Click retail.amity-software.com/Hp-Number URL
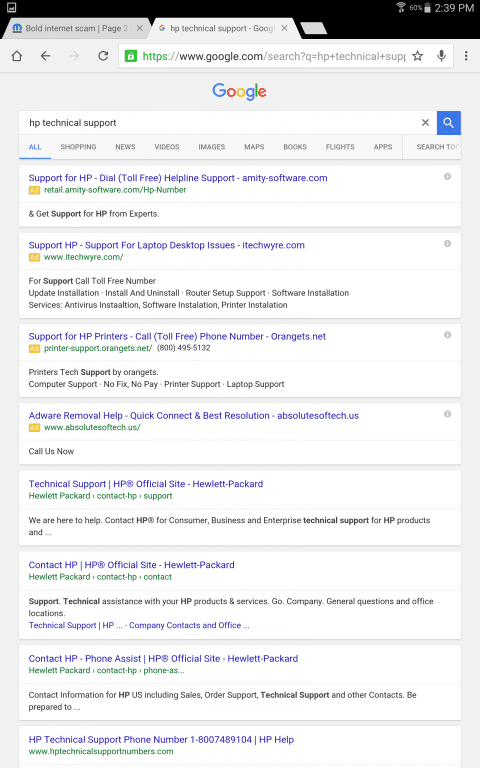The width and height of the screenshot is (480, 768). tap(115, 190)
